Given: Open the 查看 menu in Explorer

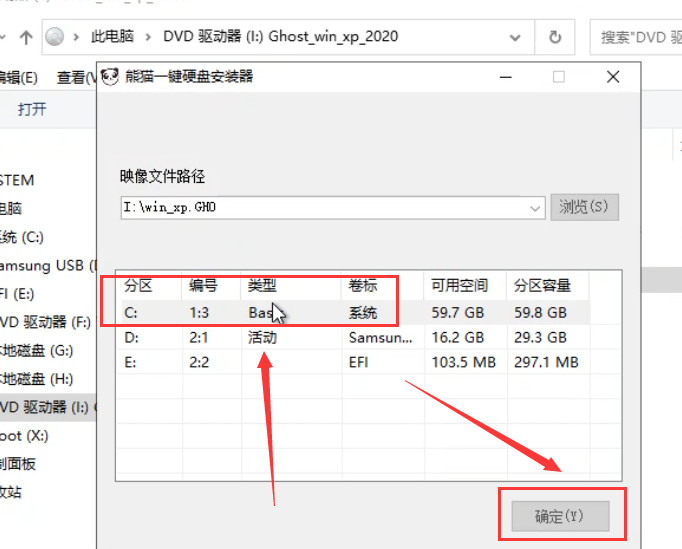Looking at the screenshot, I should (x=77, y=78).
